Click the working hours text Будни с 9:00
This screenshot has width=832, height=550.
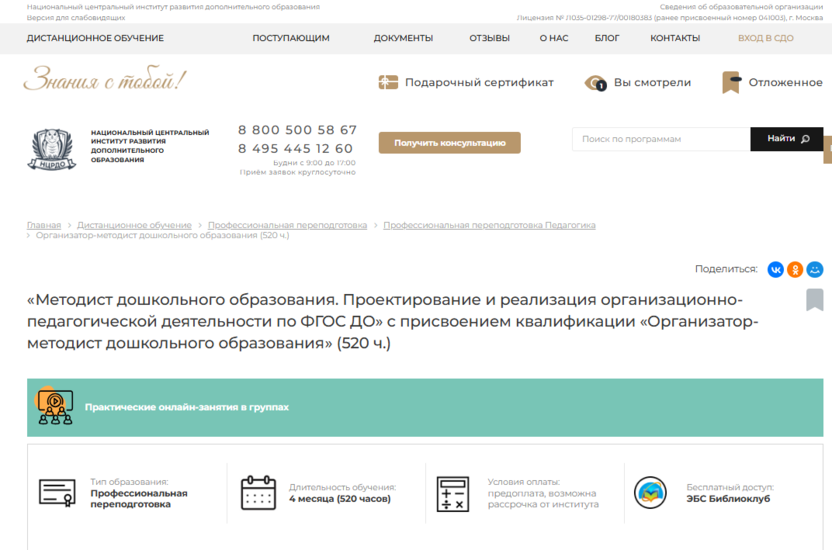314,163
